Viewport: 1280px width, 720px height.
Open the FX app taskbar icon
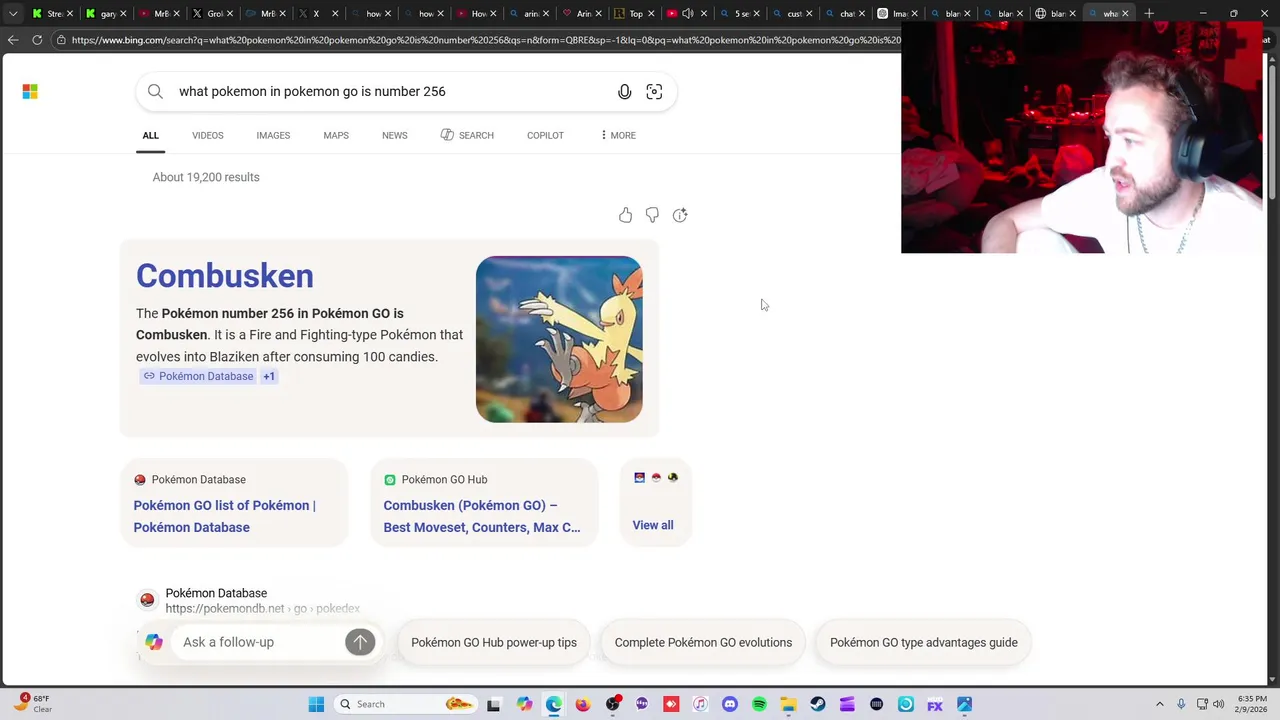pos(935,704)
